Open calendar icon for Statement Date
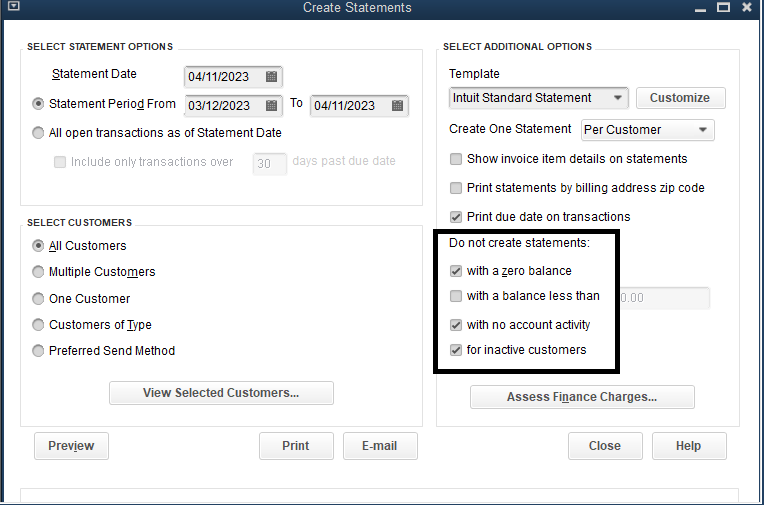 (271, 77)
